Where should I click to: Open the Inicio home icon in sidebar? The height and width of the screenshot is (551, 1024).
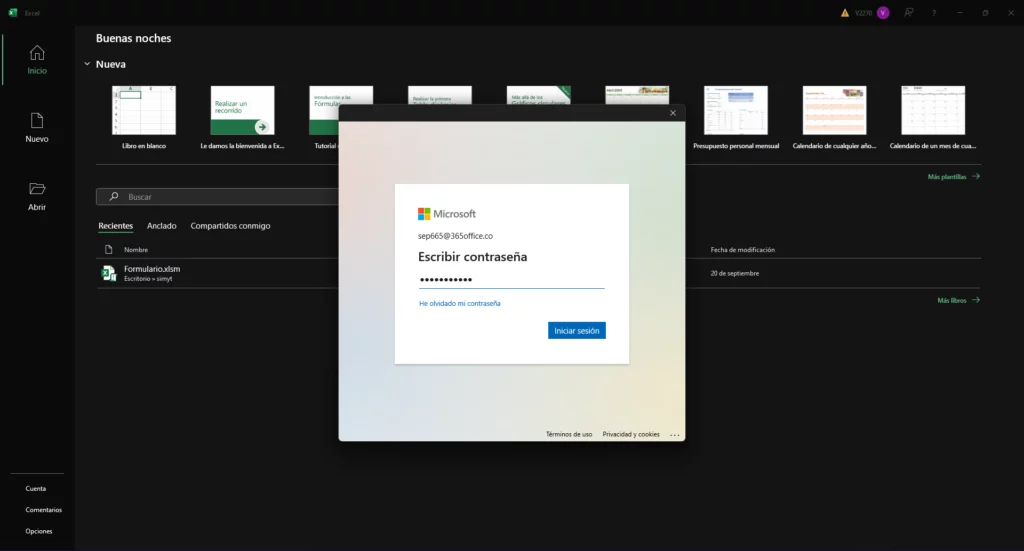pos(37,53)
